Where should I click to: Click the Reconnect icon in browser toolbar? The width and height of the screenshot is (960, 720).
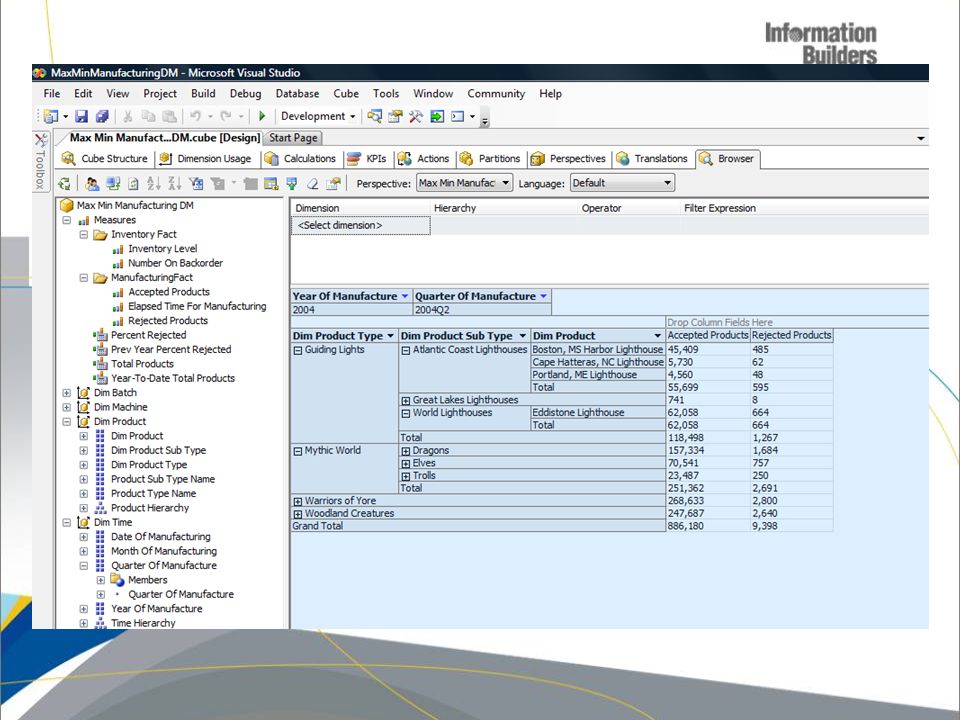pyautogui.click(x=113, y=183)
